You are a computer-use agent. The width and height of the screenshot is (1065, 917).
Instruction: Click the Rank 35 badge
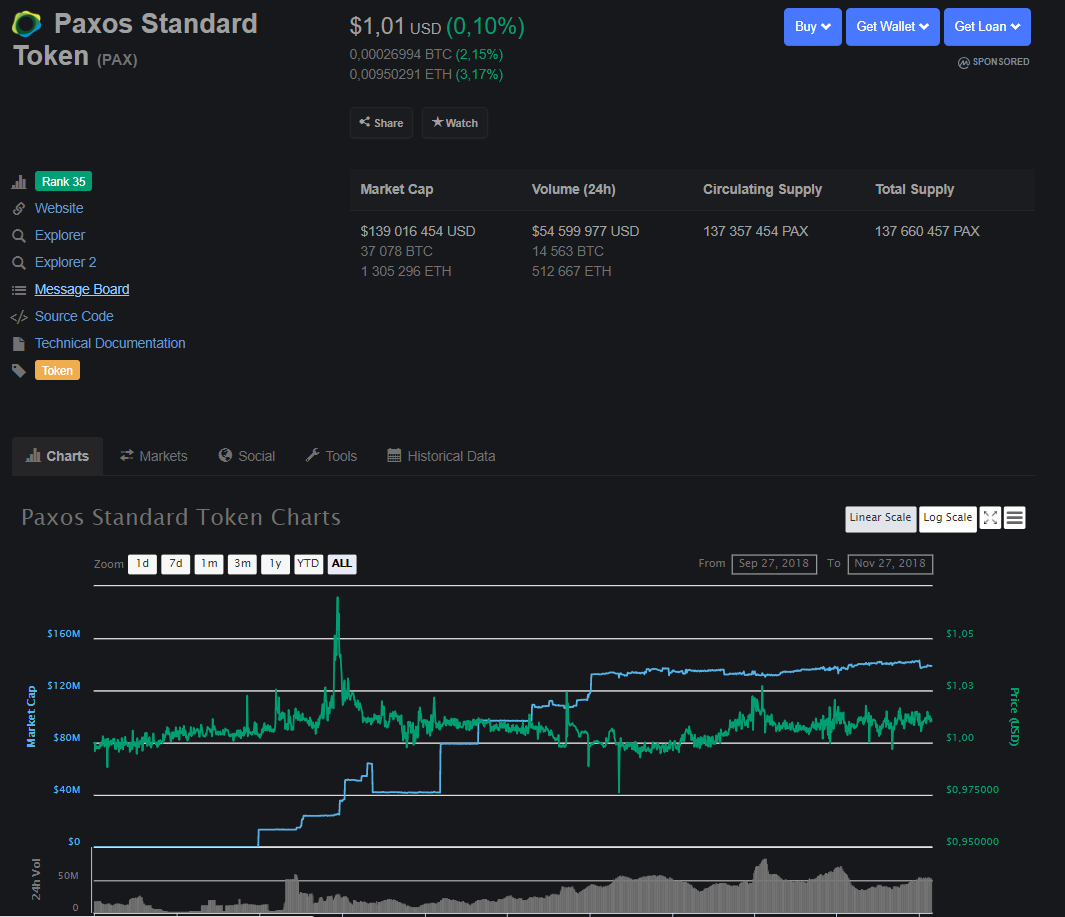pos(63,181)
